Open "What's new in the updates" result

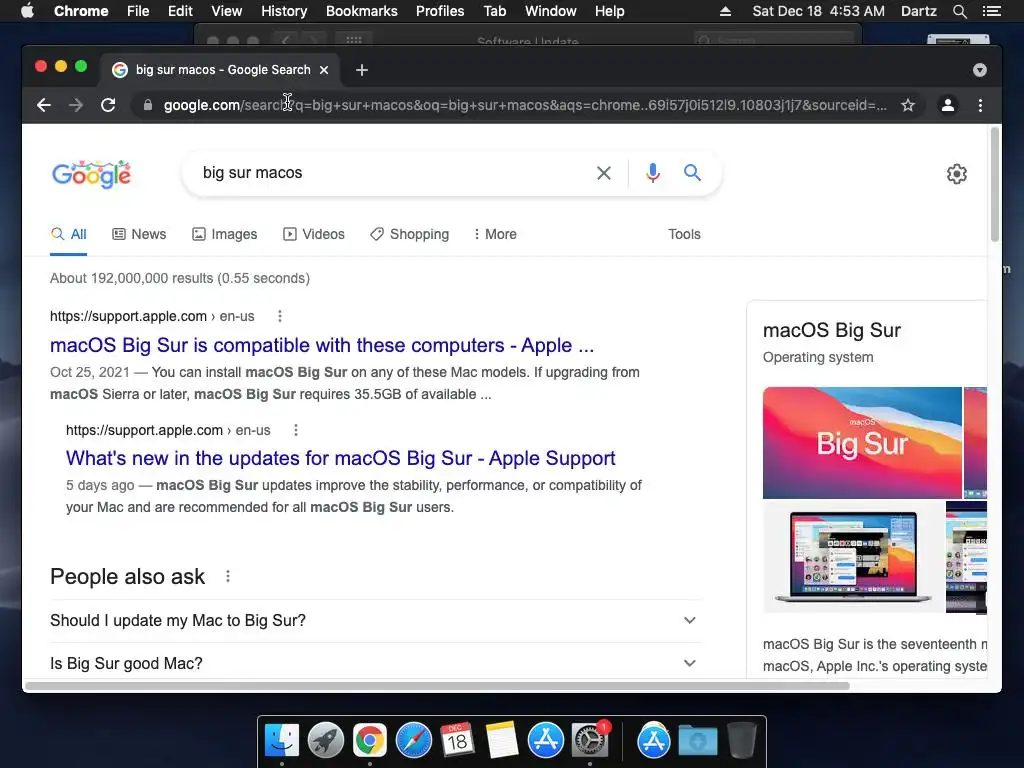coord(340,458)
